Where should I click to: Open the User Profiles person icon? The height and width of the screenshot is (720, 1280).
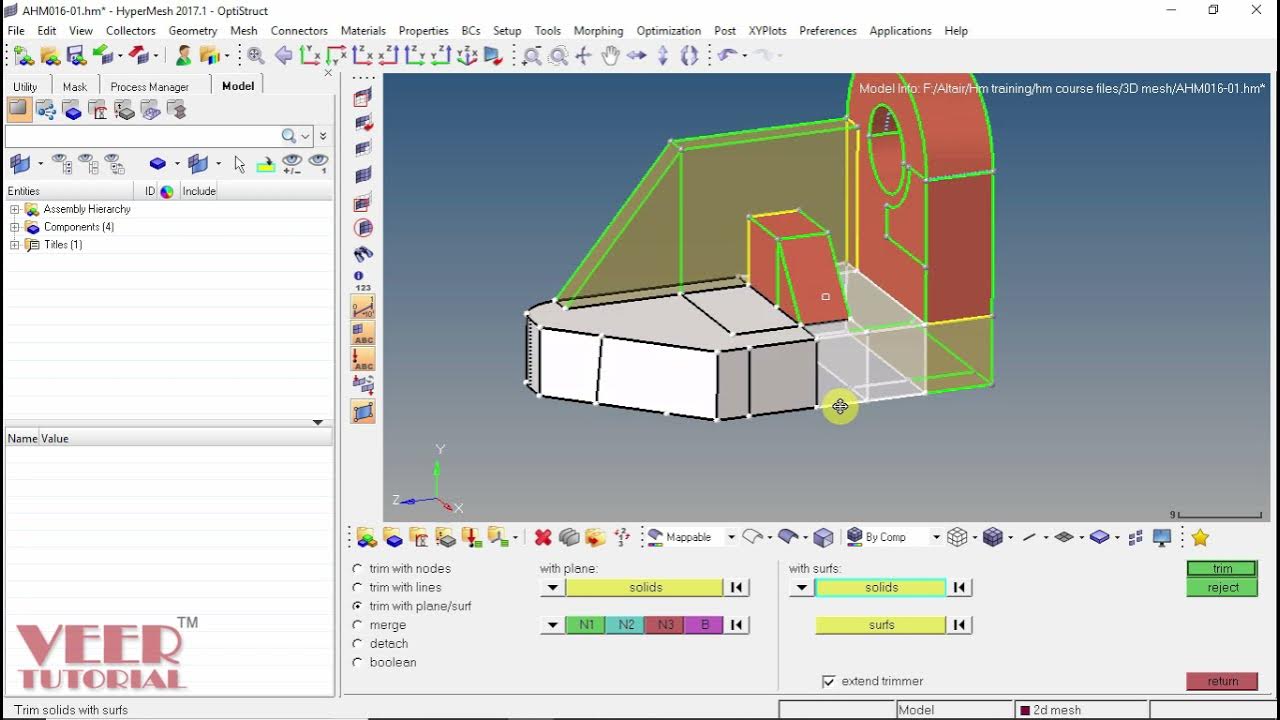(184, 56)
